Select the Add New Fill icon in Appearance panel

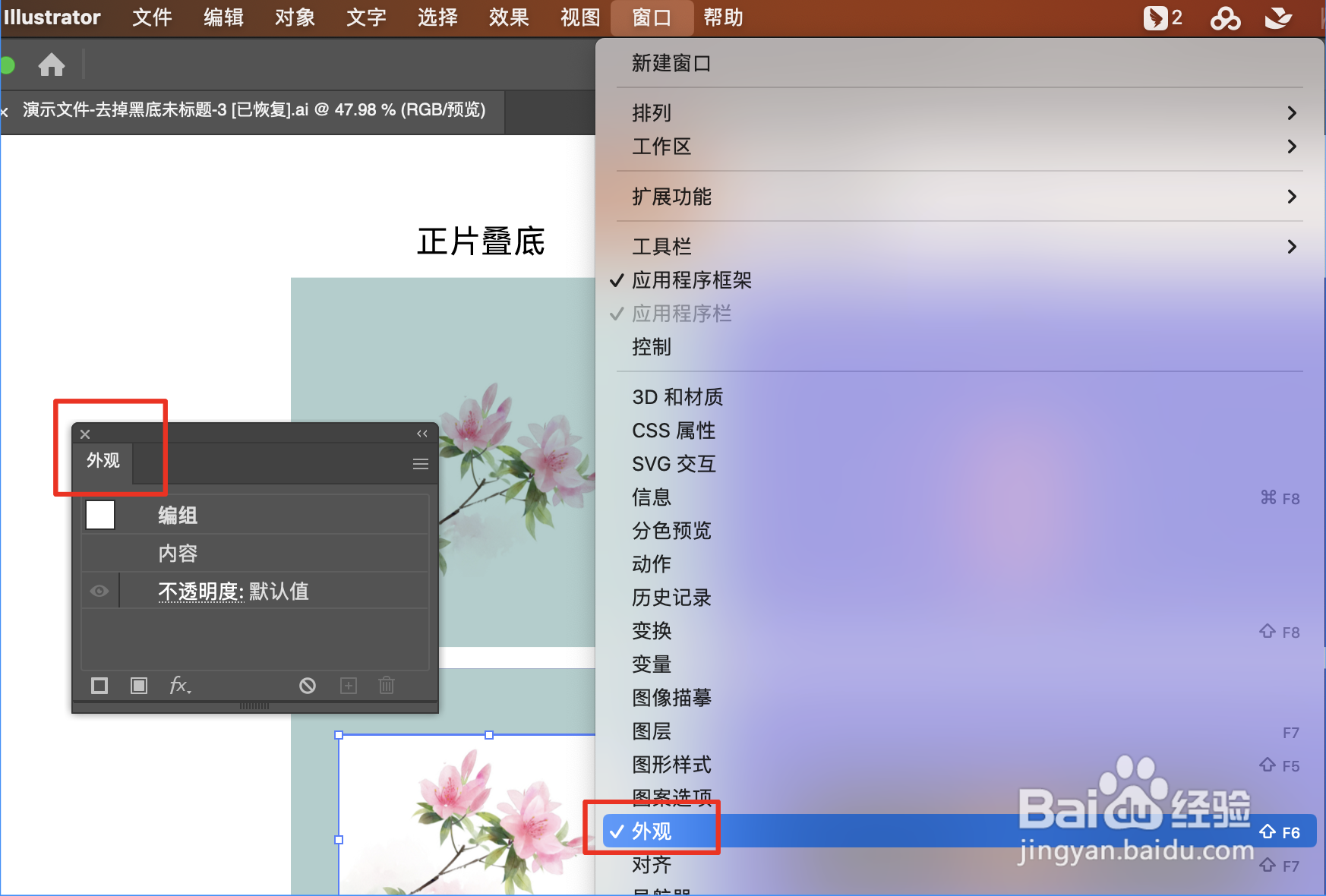pyautogui.click(x=139, y=686)
